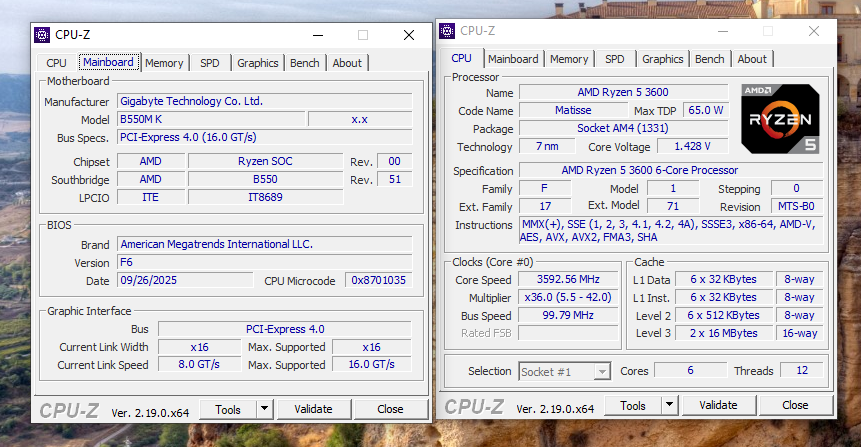Click technology value 7 nm
861x447 pixels.
point(547,147)
